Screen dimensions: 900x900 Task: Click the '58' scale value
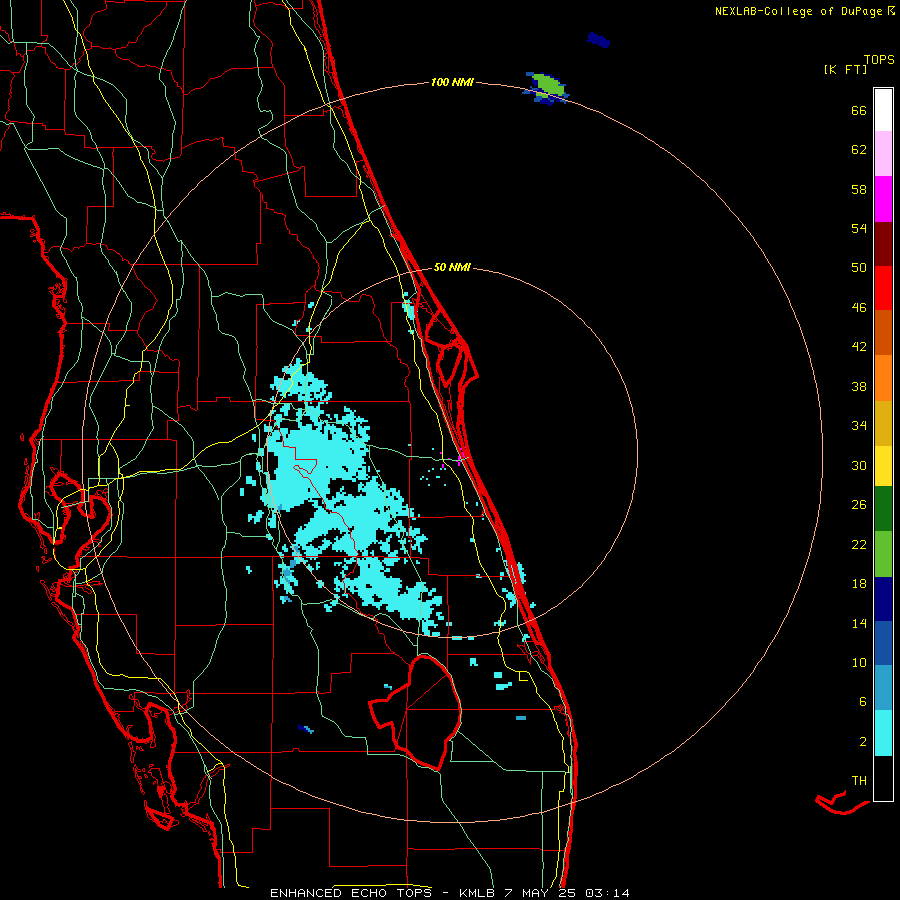coord(859,189)
